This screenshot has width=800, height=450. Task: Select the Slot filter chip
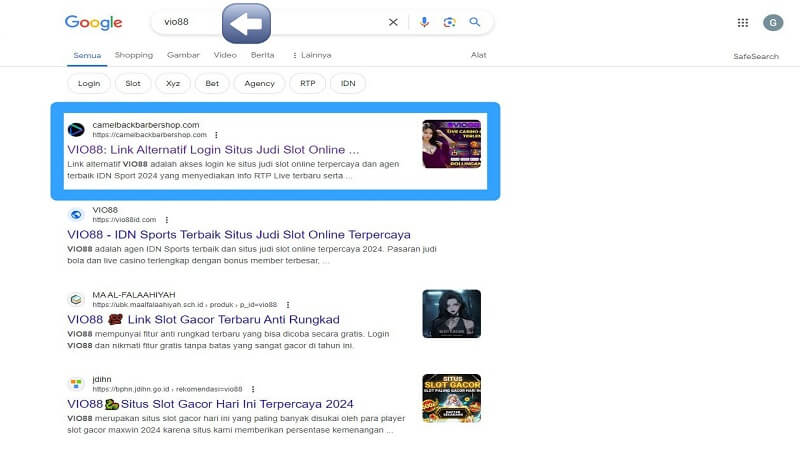tap(133, 84)
